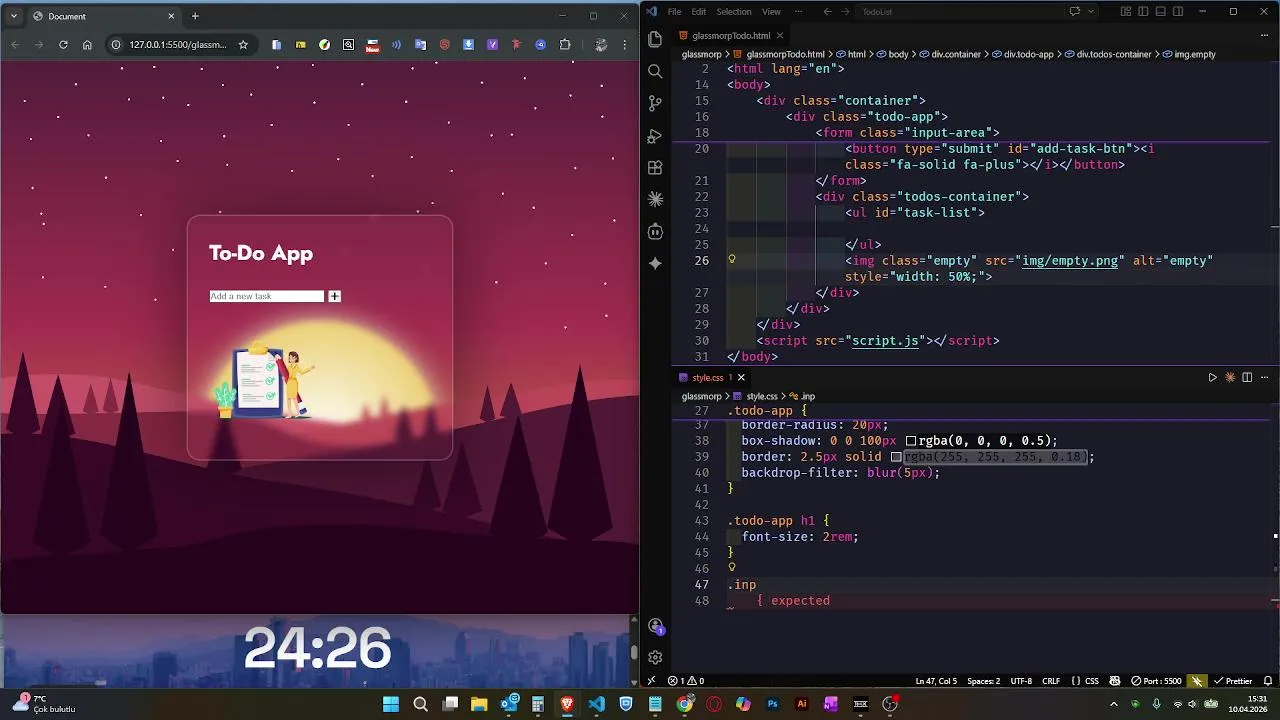Click the plus add-task button in To-Do app

pos(334,296)
